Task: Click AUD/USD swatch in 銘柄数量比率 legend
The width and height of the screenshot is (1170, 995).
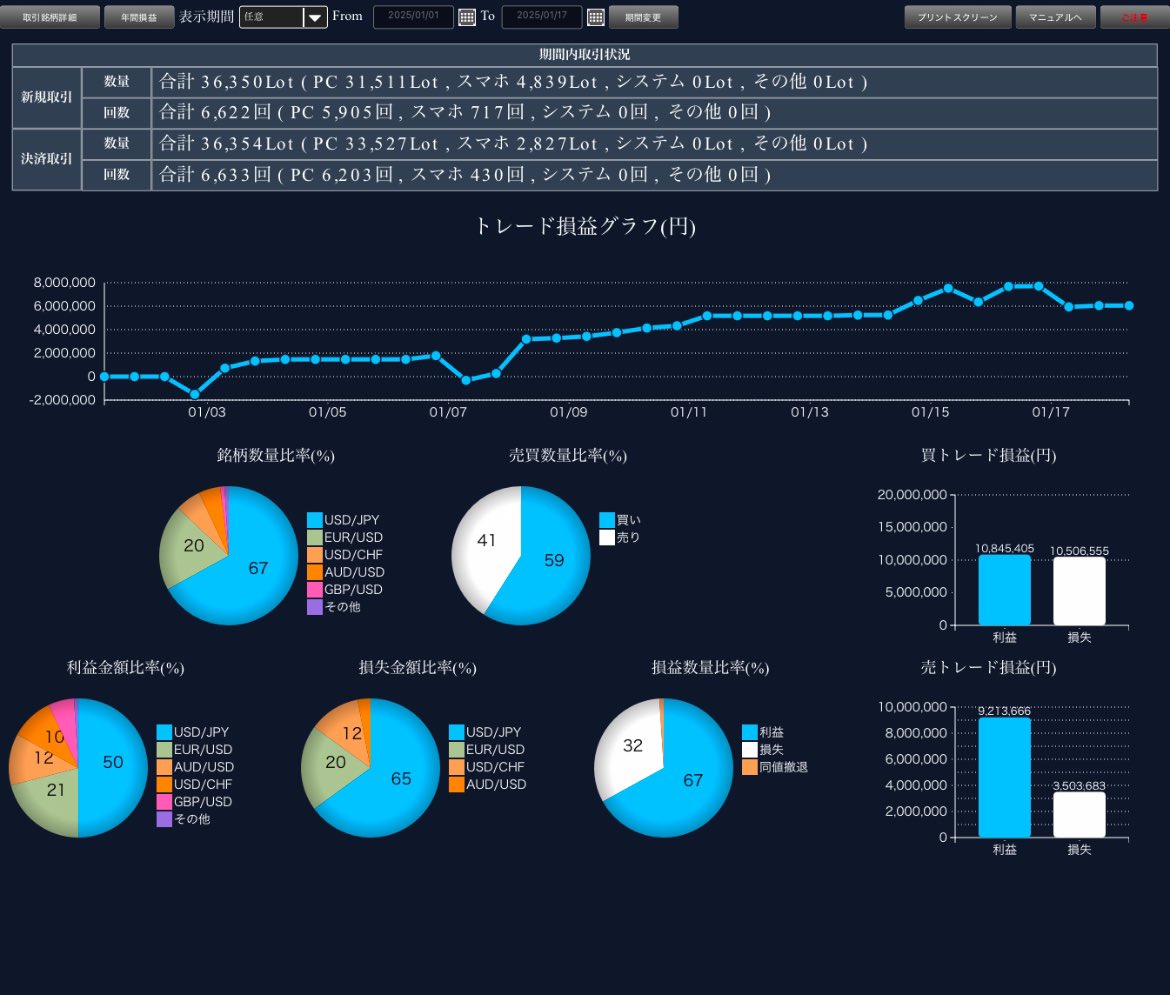Action: pyautogui.click(x=314, y=573)
